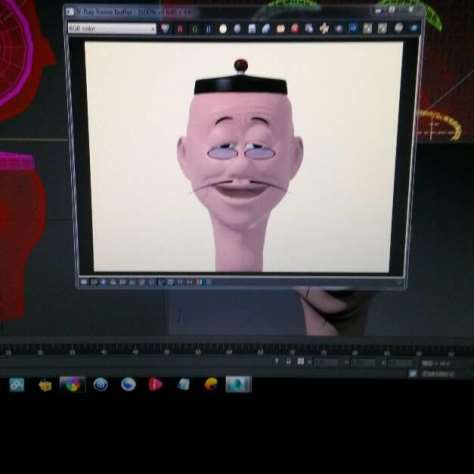Save all image channels icon
474x474 pixels.
click(266, 29)
